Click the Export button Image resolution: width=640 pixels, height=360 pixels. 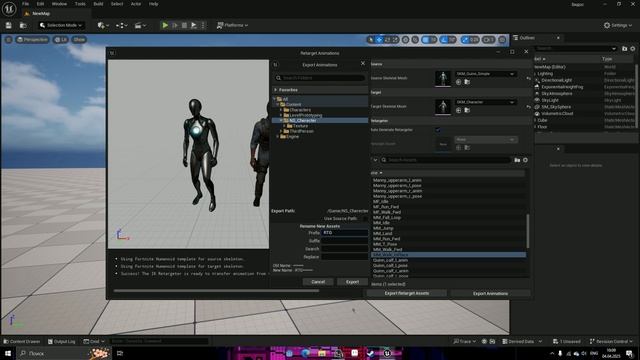coord(352,282)
